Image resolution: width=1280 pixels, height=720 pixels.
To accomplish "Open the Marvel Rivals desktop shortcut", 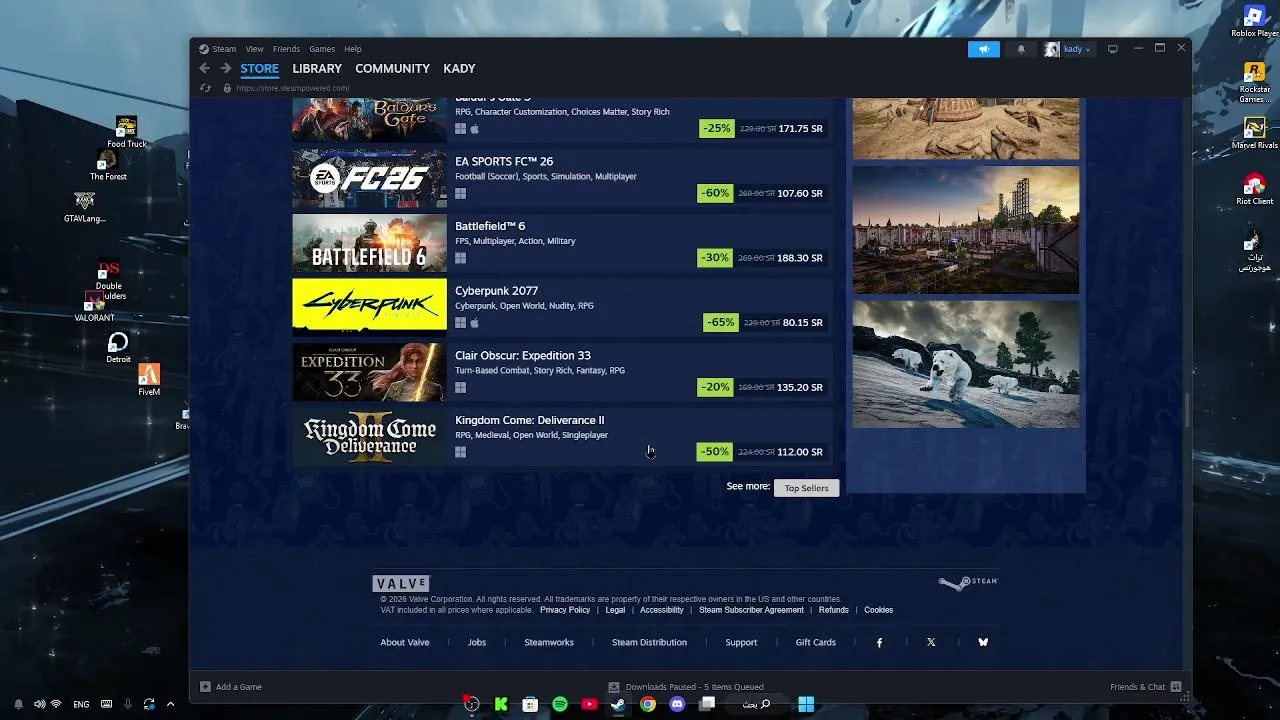I will tap(1254, 133).
